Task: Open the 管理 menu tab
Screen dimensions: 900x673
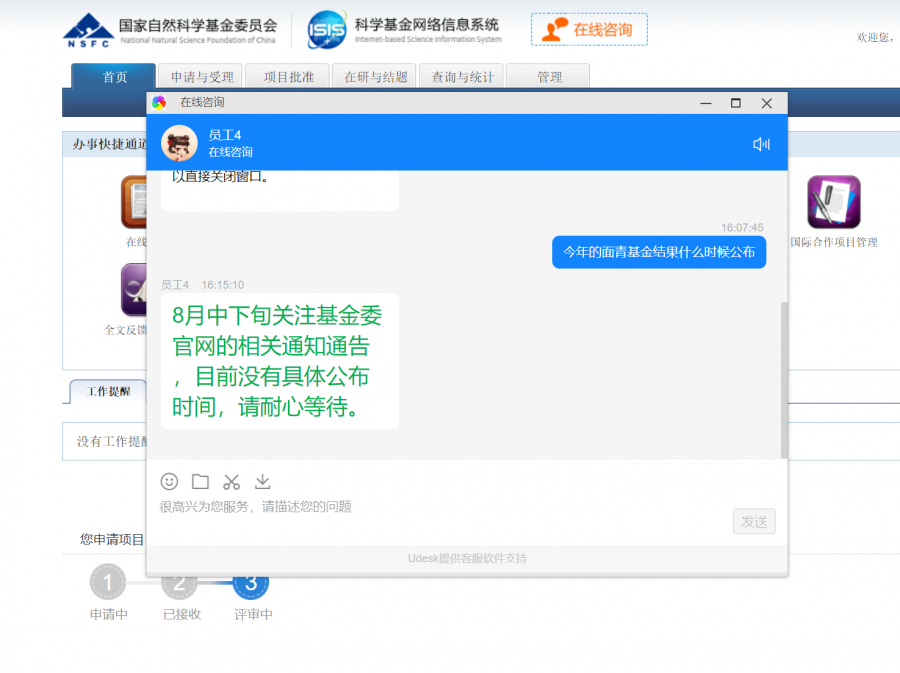Action: [x=549, y=77]
